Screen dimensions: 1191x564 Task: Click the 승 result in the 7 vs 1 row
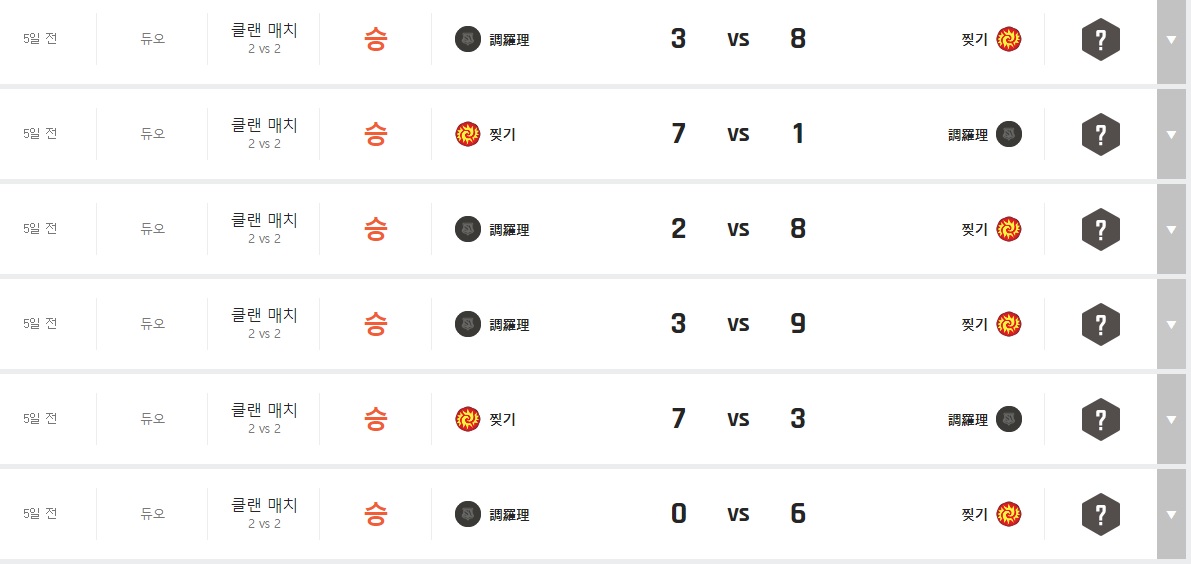tap(375, 134)
